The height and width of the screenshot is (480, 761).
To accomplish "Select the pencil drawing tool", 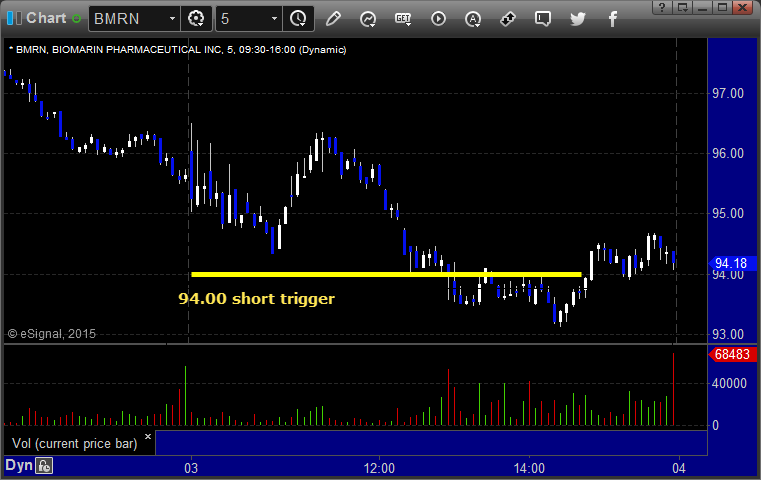I will (333, 19).
